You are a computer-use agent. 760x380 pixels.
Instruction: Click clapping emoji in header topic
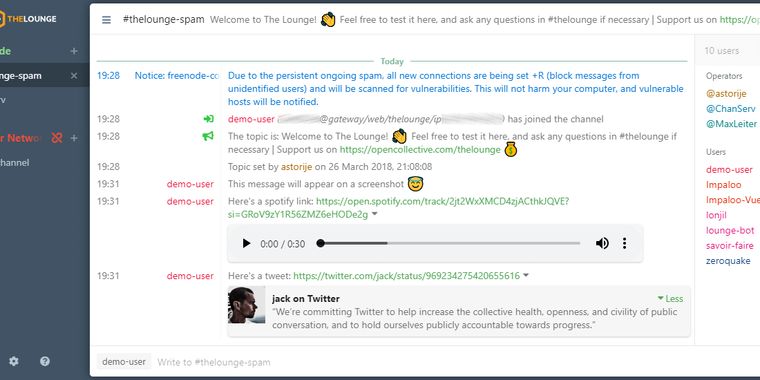click(328, 19)
